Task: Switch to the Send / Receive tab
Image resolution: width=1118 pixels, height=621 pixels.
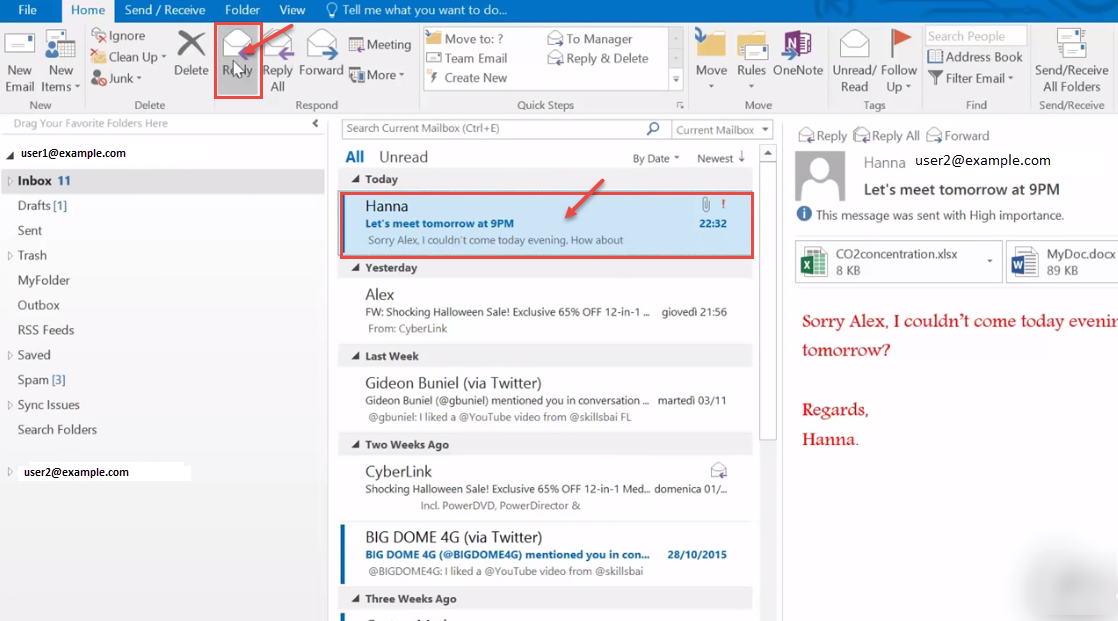Action: tap(166, 11)
